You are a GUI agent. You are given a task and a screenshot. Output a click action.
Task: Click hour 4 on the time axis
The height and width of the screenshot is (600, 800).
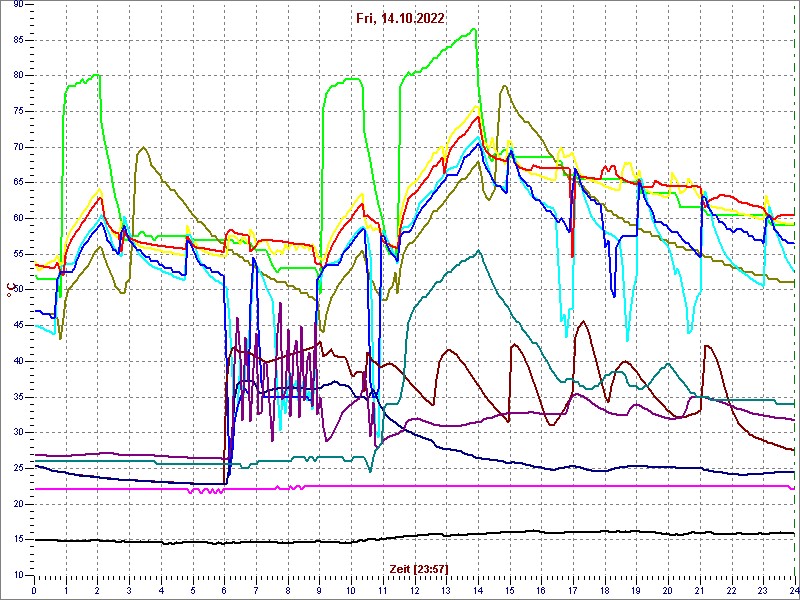[161, 590]
